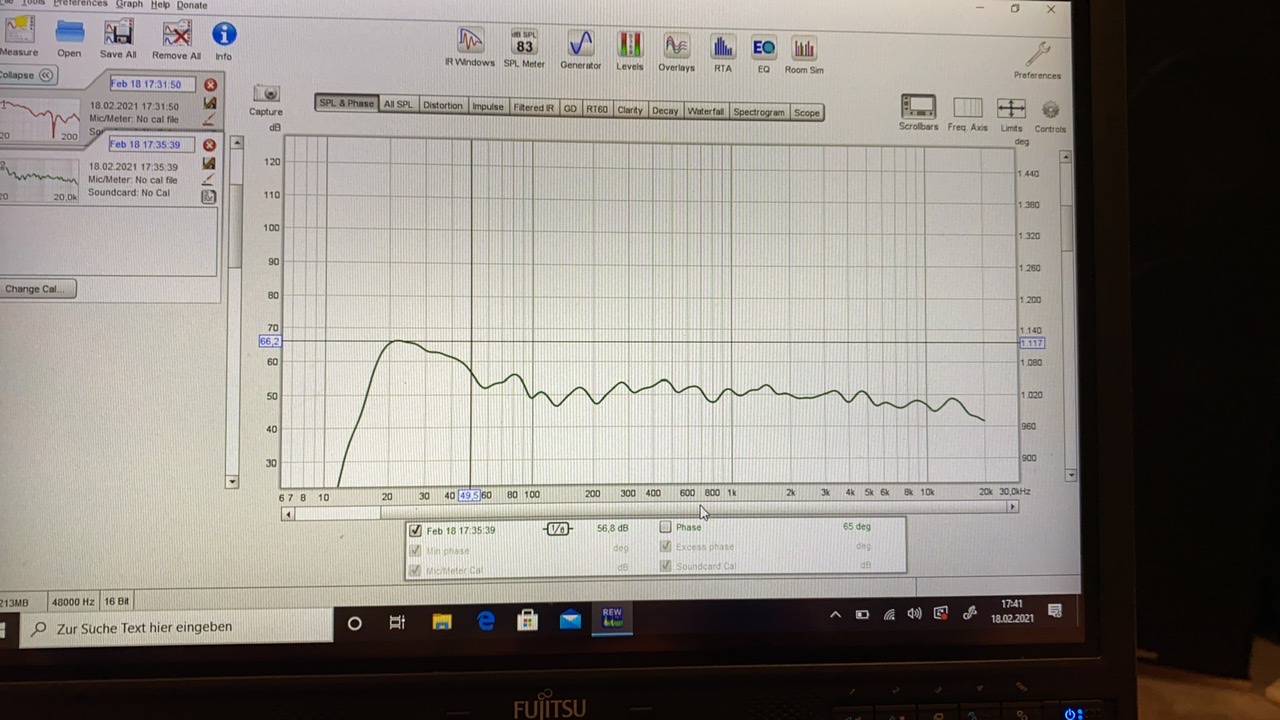
Task: Uncheck the Feb 18 17:35:39 trace checkbox
Action: tap(416, 530)
